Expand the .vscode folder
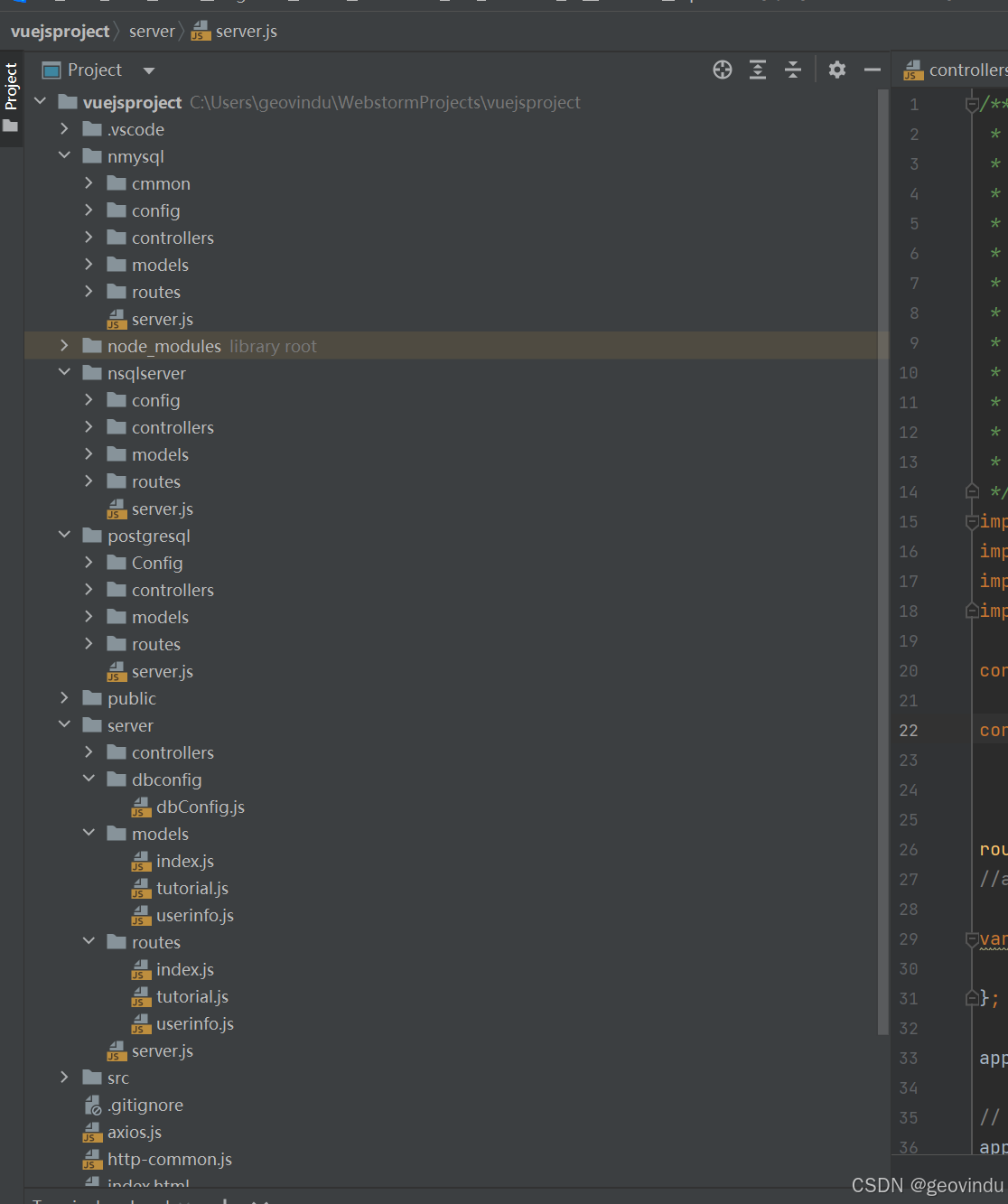 click(64, 129)
